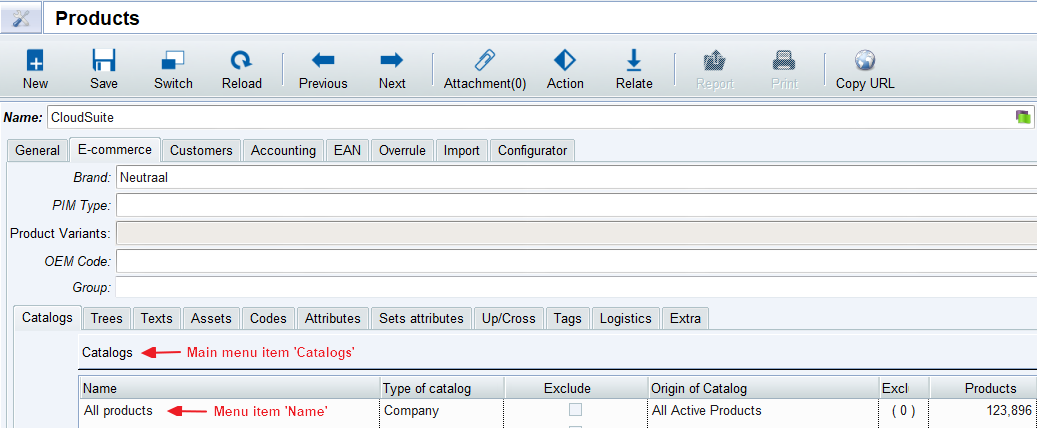1037x428 pixels.
Task: Toggle Exclude checkbox for All products
Action: [x=576, y=410]
